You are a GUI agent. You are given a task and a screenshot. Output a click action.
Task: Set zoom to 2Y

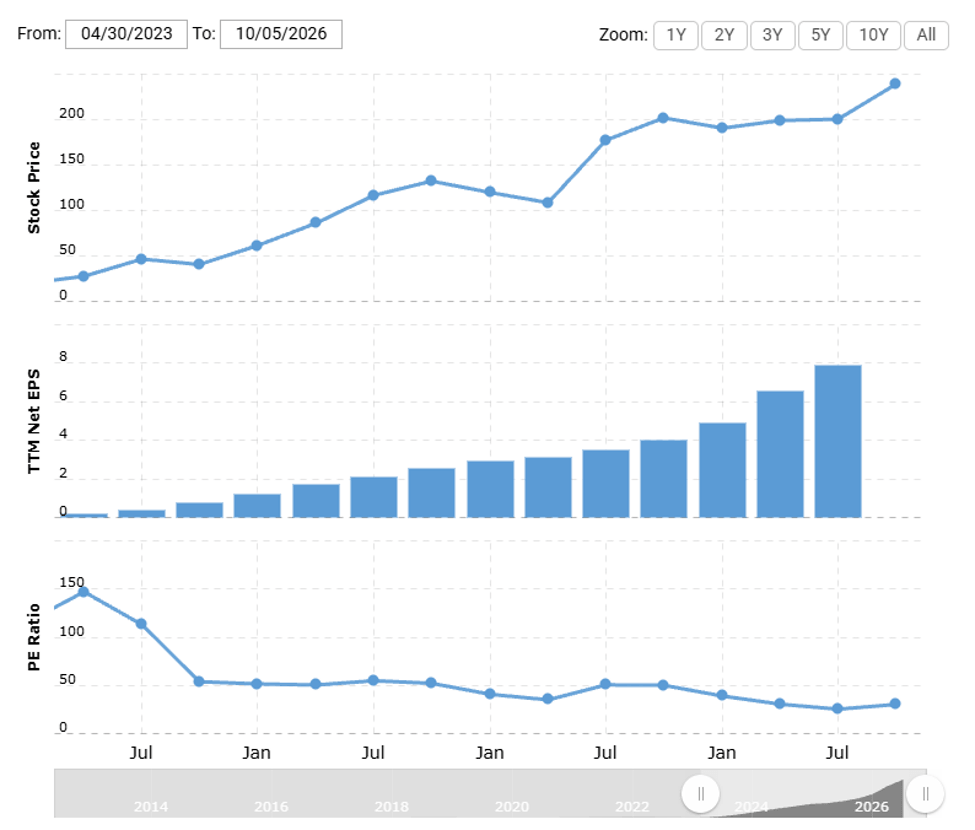724,35
